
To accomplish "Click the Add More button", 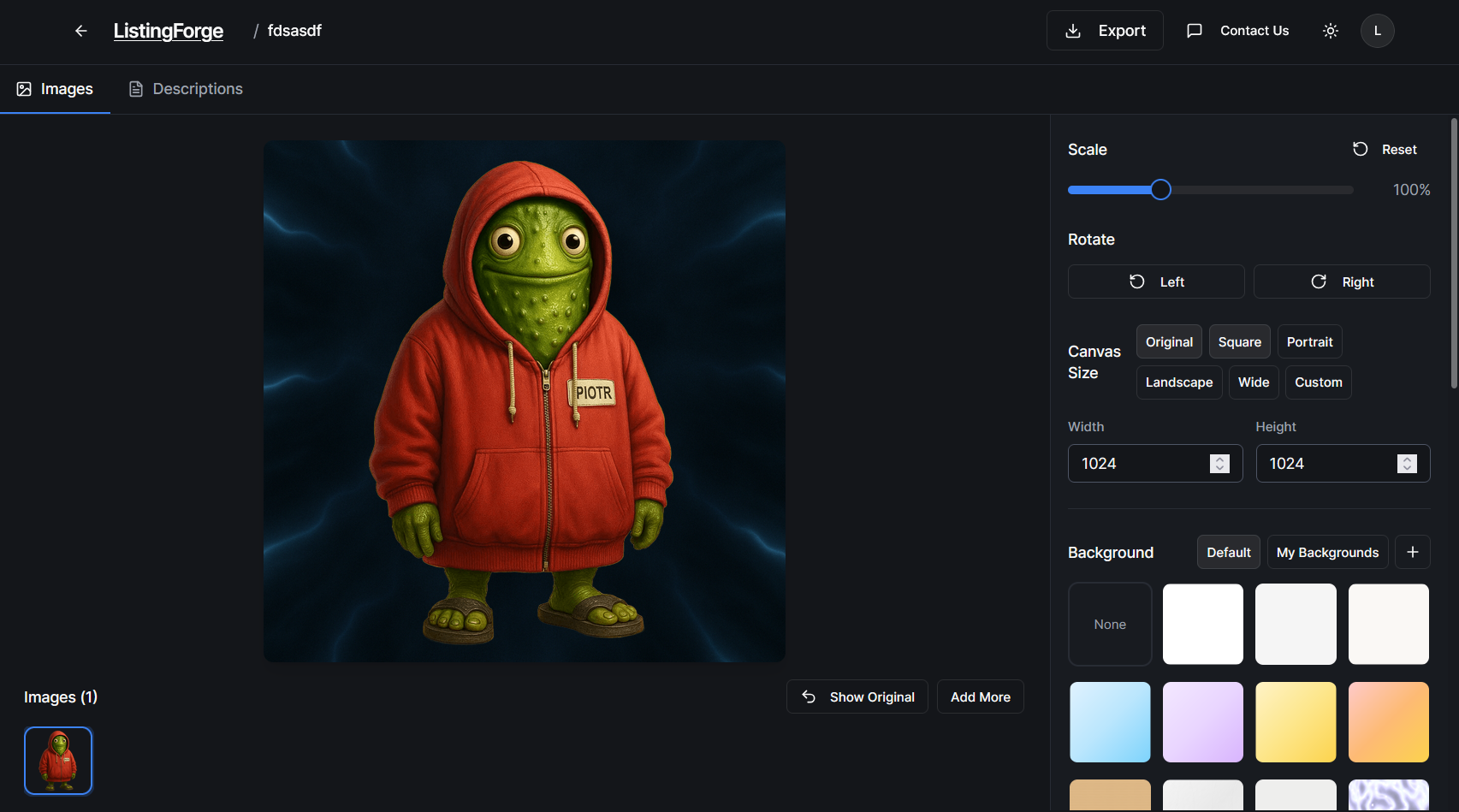I will [980, 696].
